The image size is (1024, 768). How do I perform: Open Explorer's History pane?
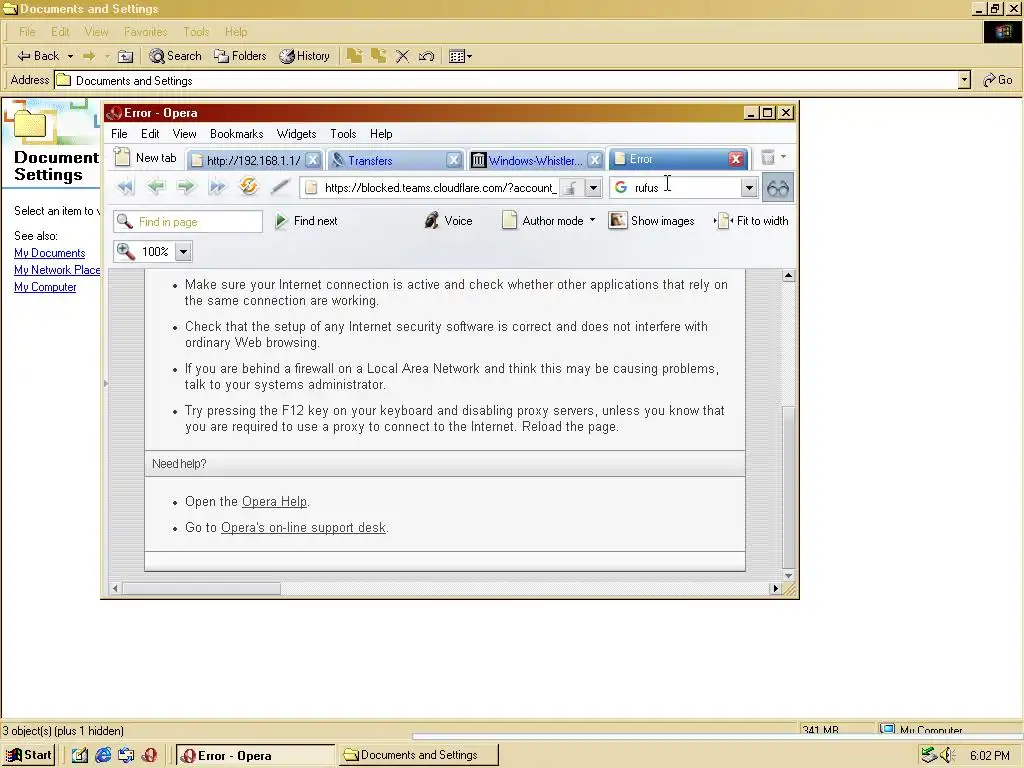304,56
